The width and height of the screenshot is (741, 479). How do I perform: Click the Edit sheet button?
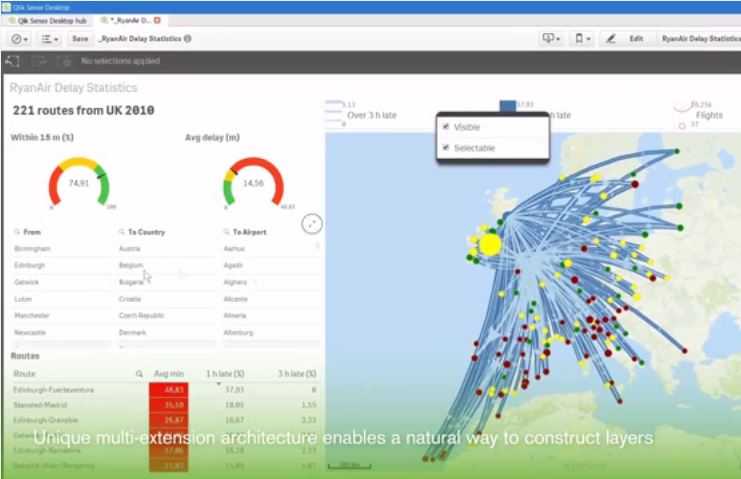point(635,38)
